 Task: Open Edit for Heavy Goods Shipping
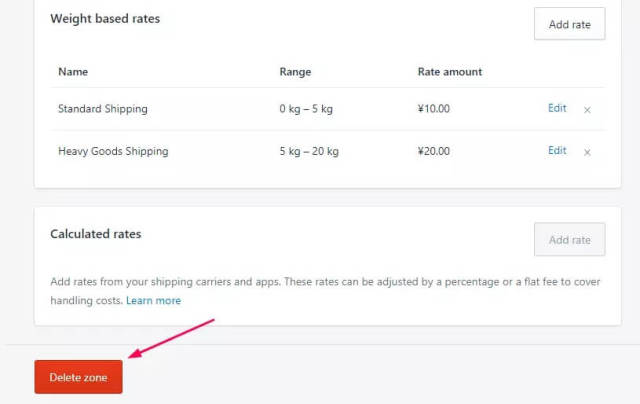point(557,151)
